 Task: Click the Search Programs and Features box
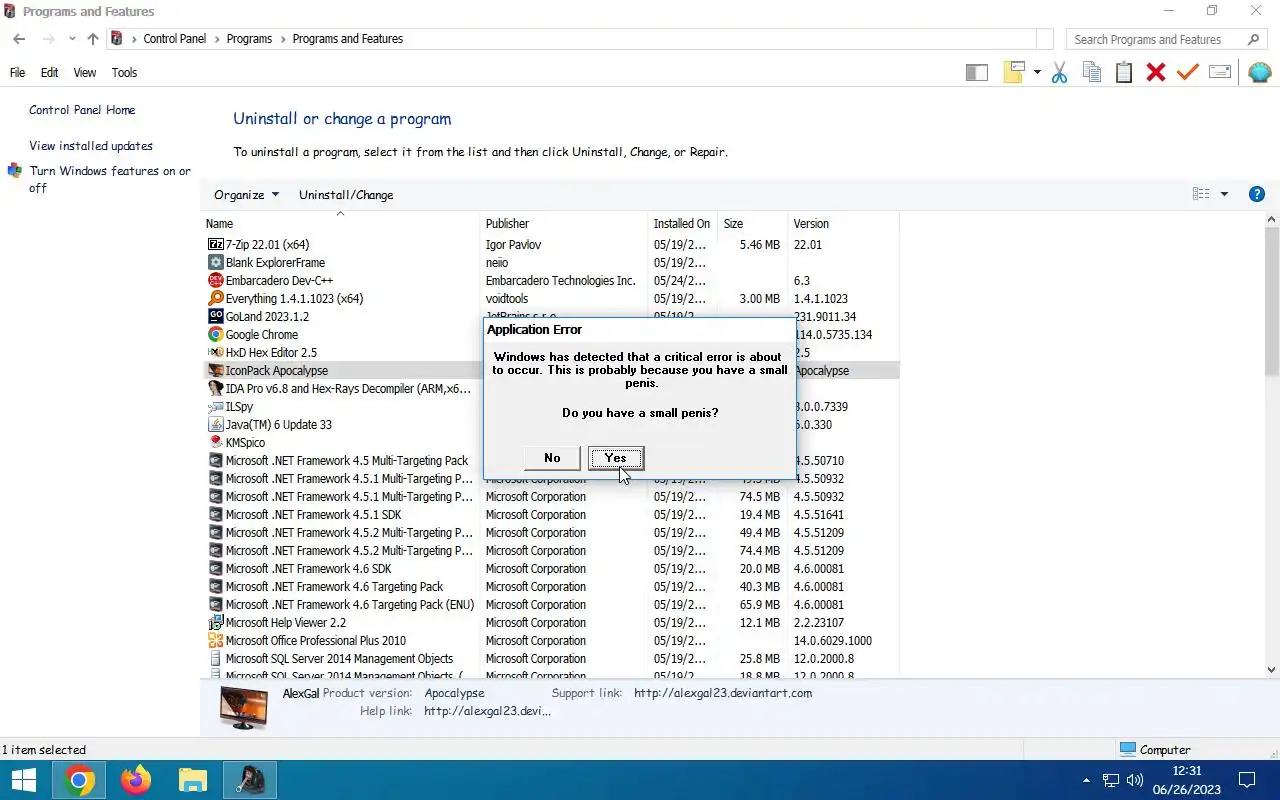[1155, 39]
